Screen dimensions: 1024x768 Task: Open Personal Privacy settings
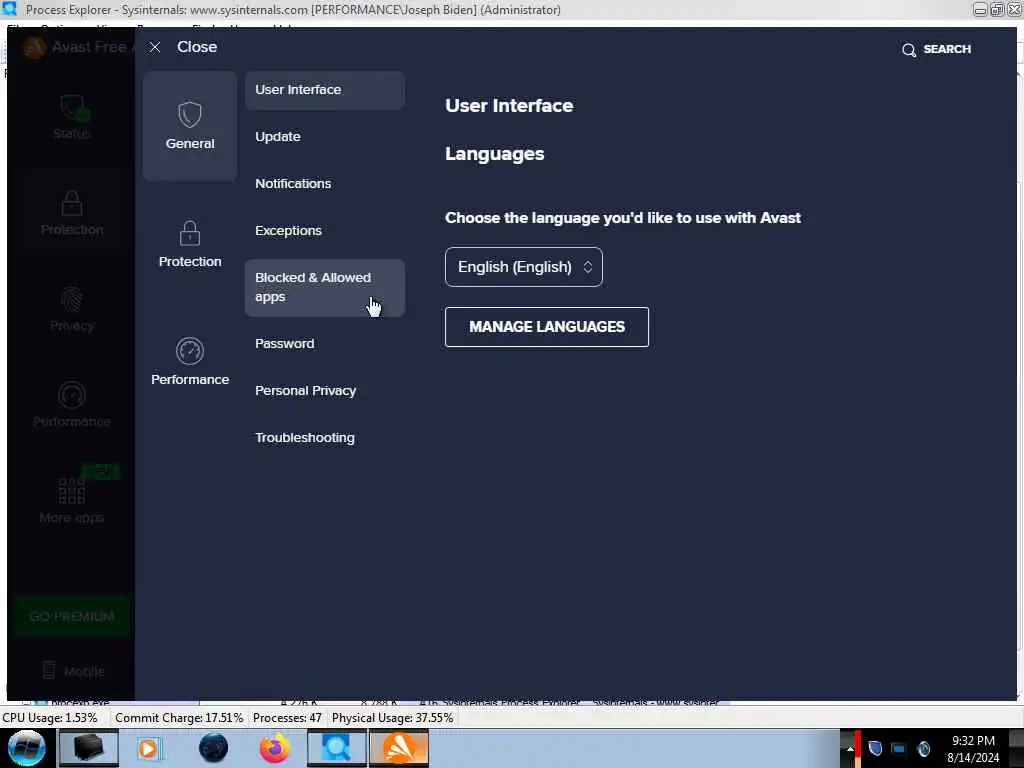(x=325, y=391)
